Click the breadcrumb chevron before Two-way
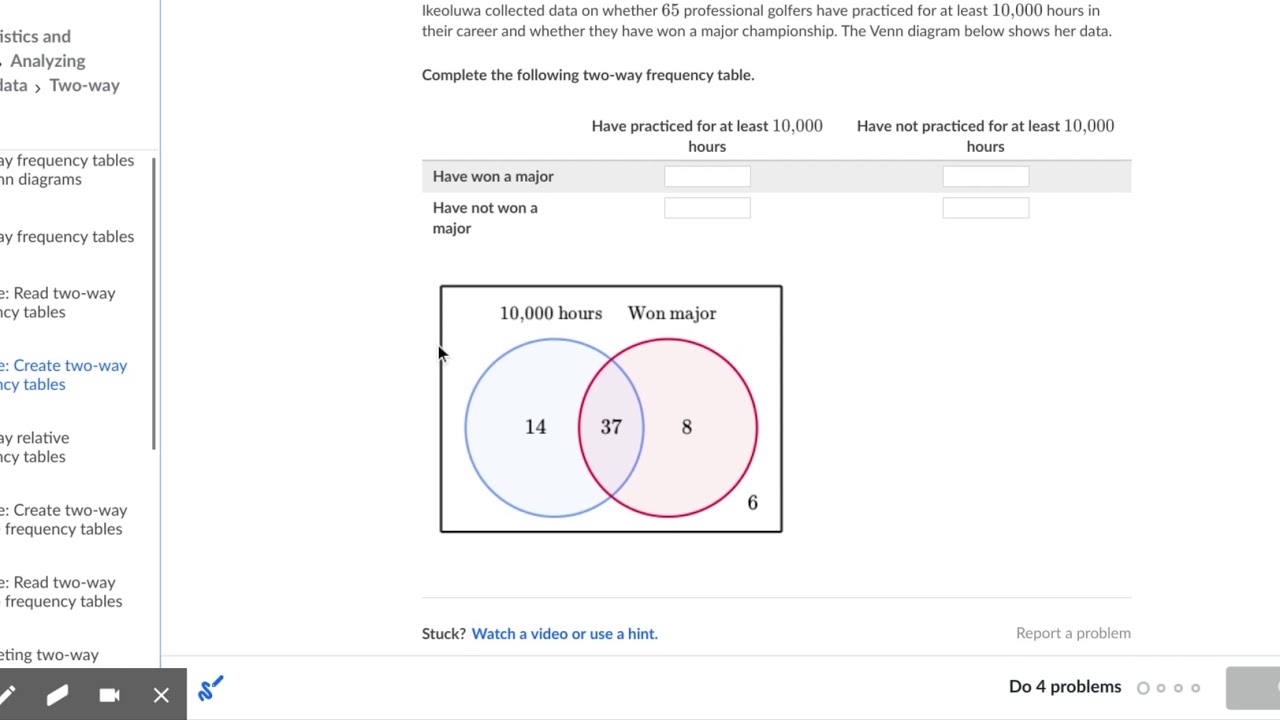The width and height of the screenshot is (1280, 720). click(37, 87)
